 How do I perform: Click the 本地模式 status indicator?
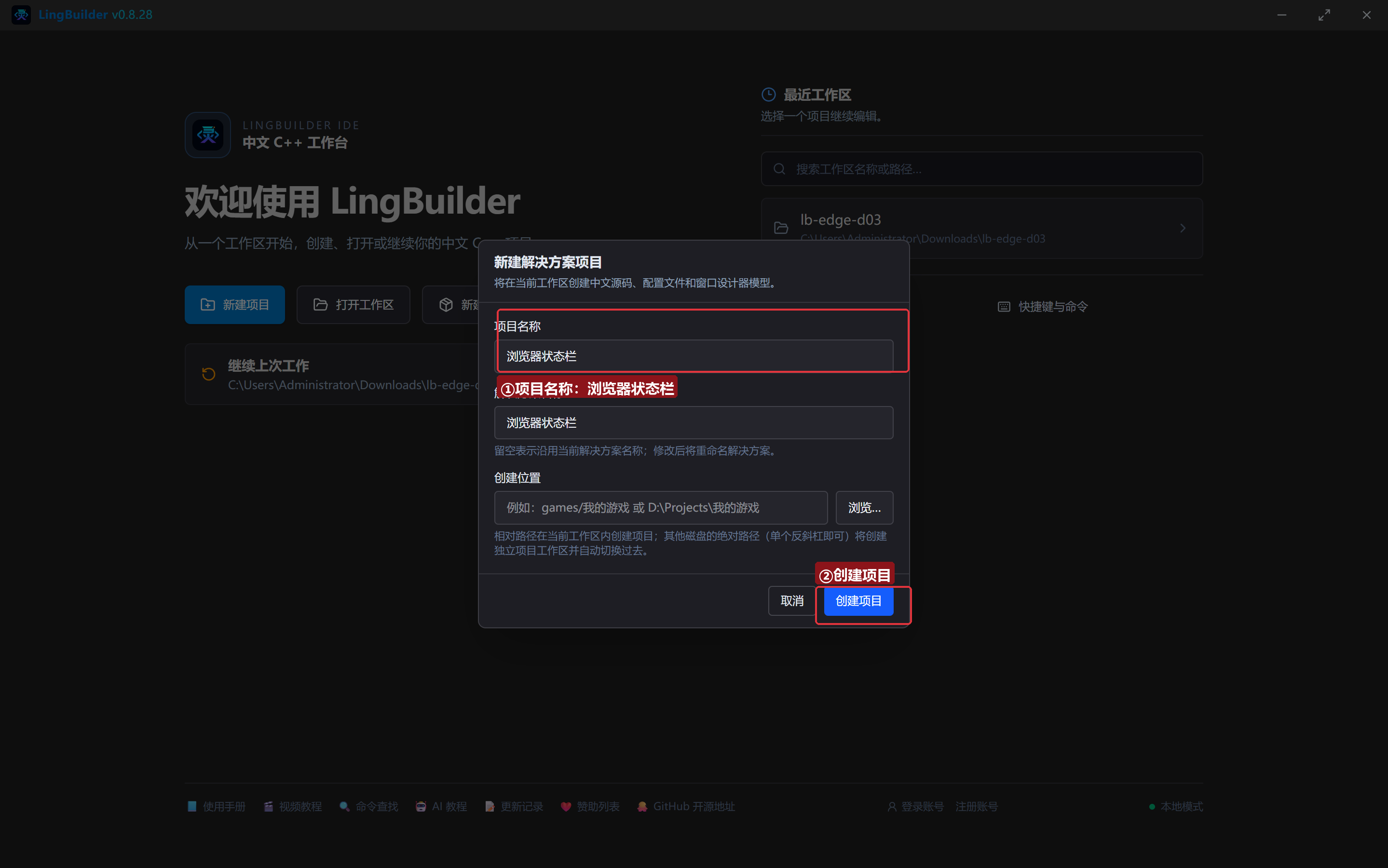(1176, 807)
